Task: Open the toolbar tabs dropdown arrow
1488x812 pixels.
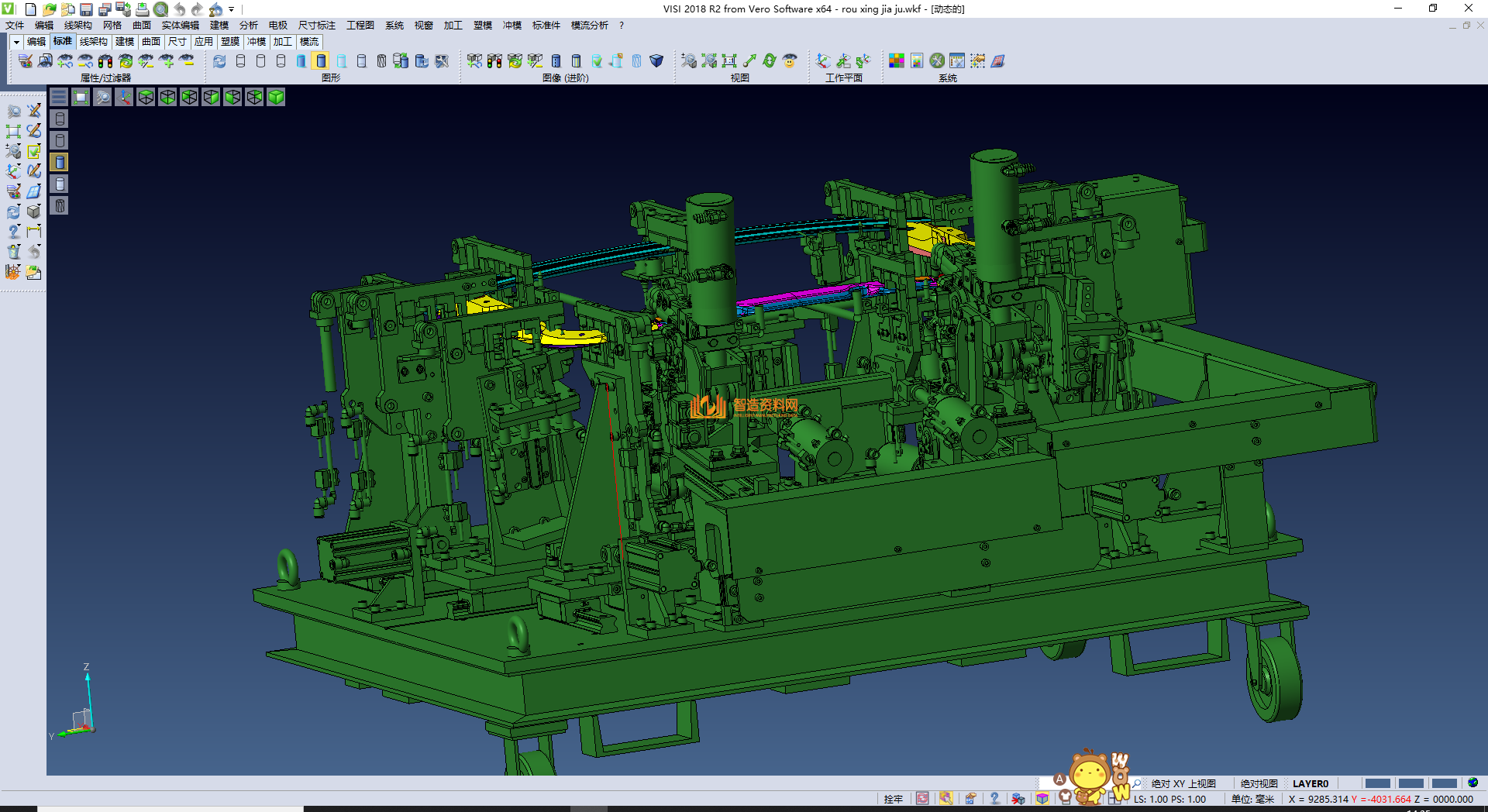Action: click(15, 42)
